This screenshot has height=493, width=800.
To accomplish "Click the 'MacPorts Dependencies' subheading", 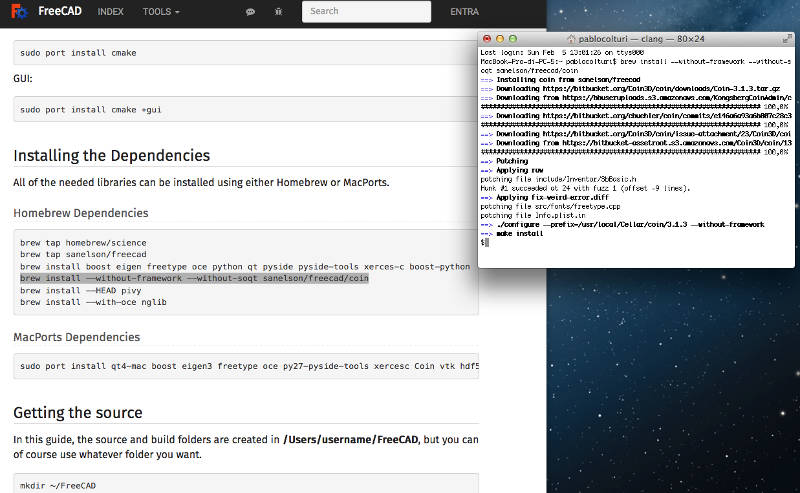I will click(x=77, y=337).
